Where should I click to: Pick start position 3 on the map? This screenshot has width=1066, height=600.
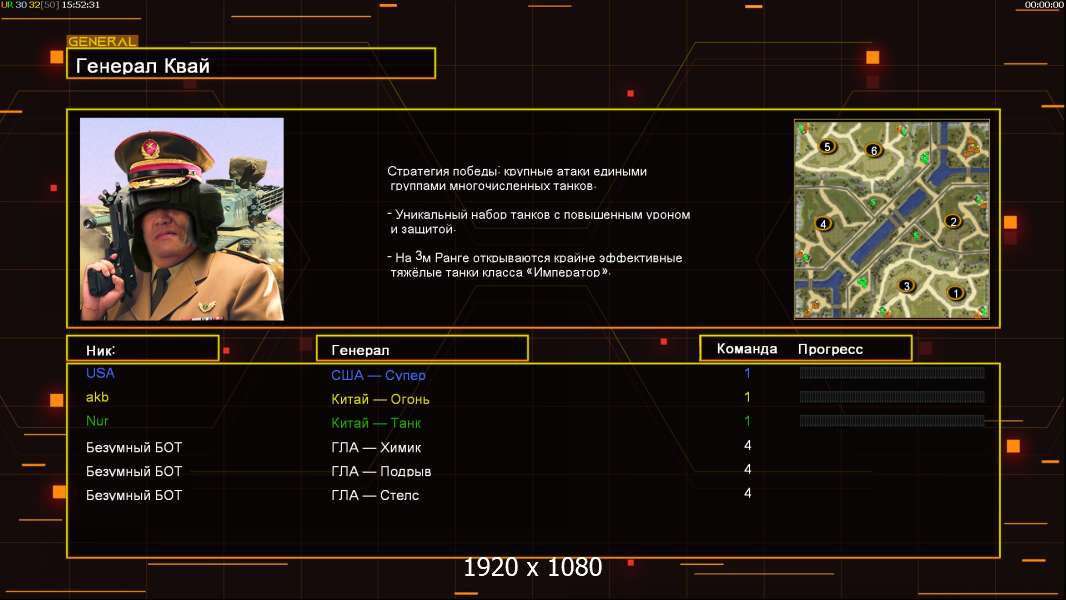pyautogui.click(x=906, y=286)
